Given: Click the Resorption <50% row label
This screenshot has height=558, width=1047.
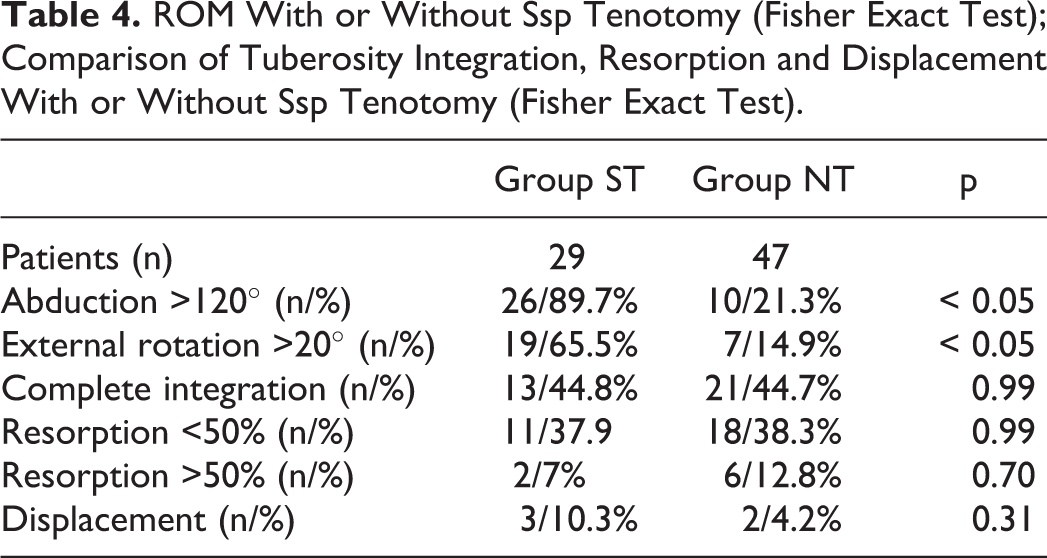Looking at the screenshot, I should (x=176, y=434).
